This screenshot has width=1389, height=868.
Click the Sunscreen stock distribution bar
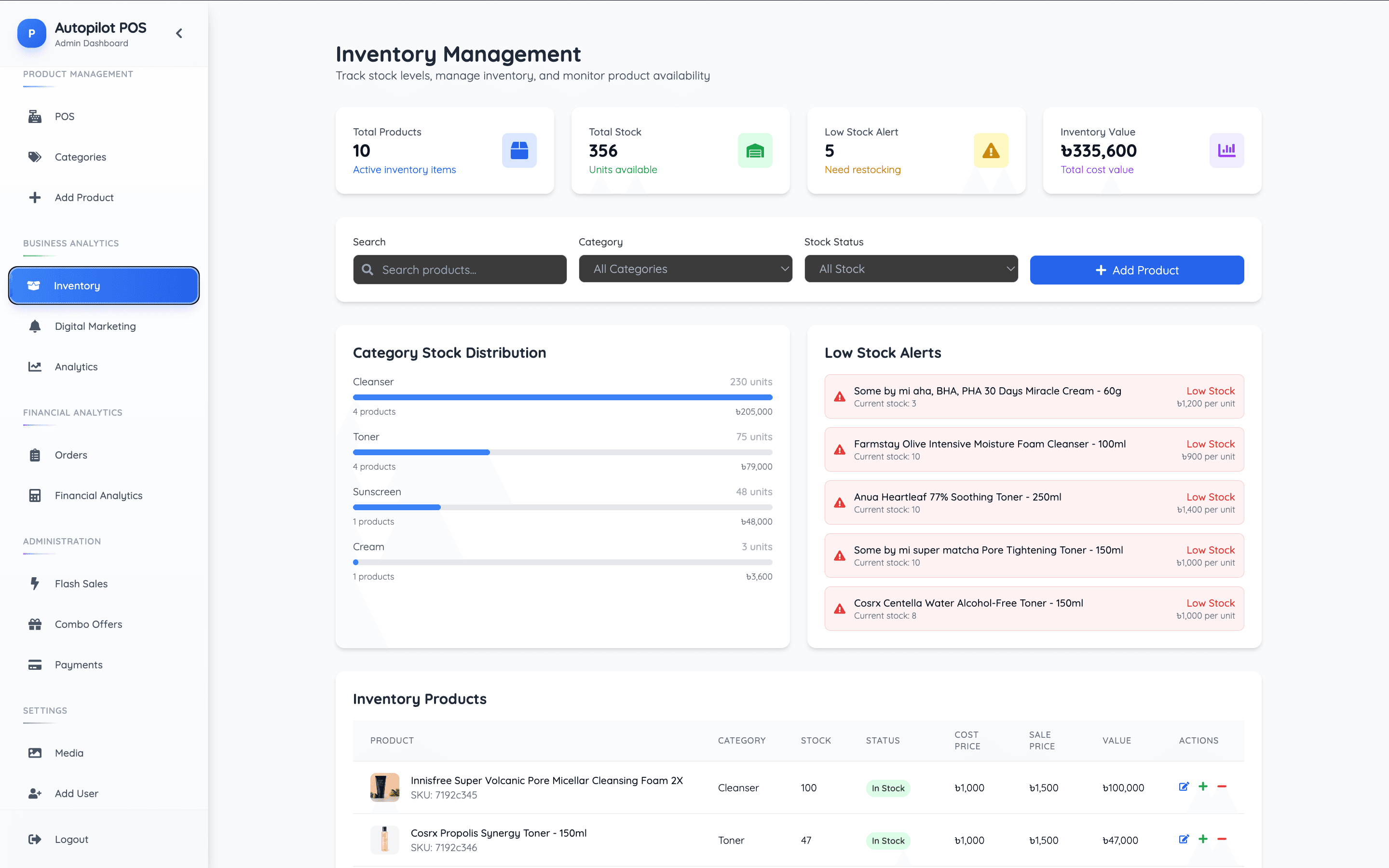coord(562,507)
